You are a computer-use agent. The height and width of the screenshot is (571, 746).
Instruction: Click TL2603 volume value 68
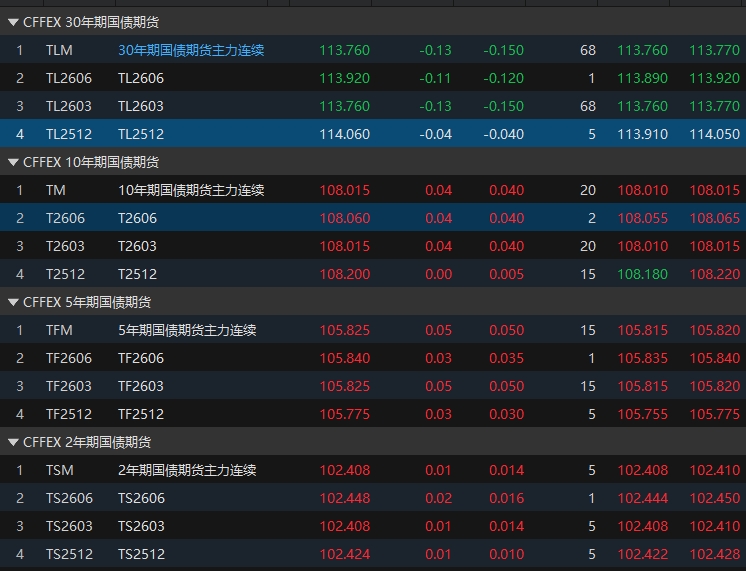click(588, 106)
